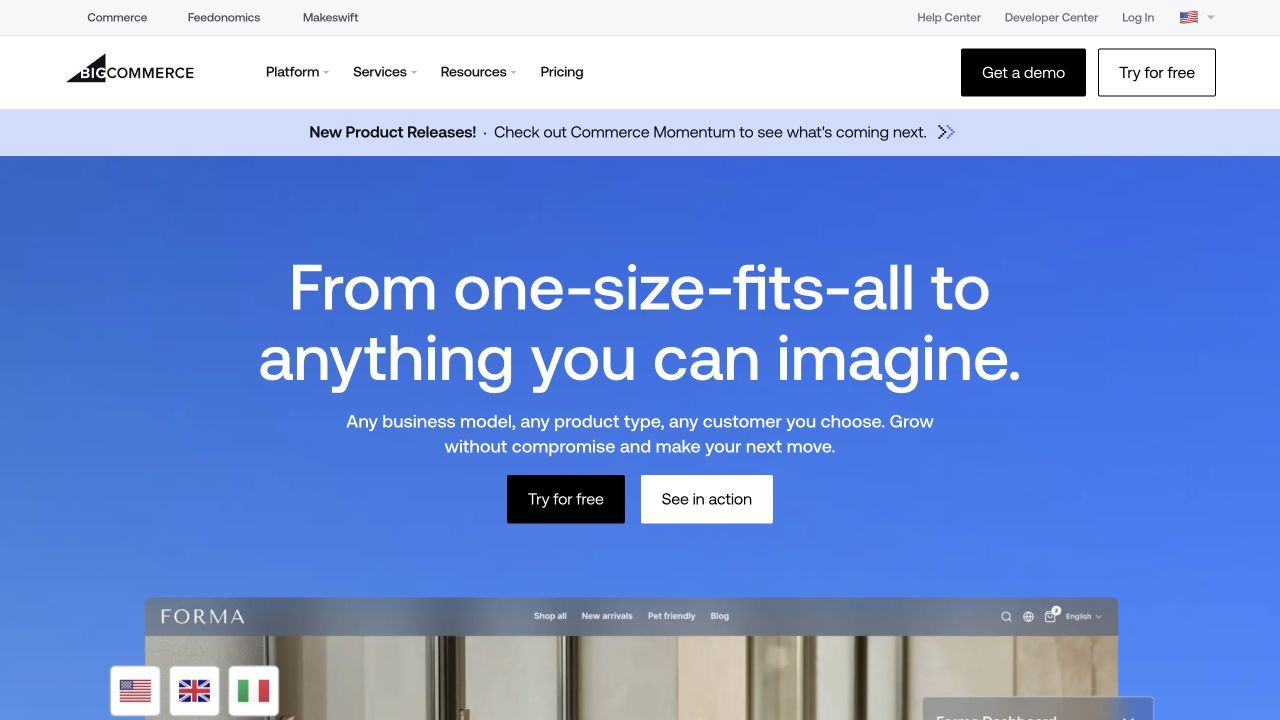Screen dimensions: 1280x720
Task: Select the United Kingdom flag card
Action: pyautogui.click(x=194, y=690)
